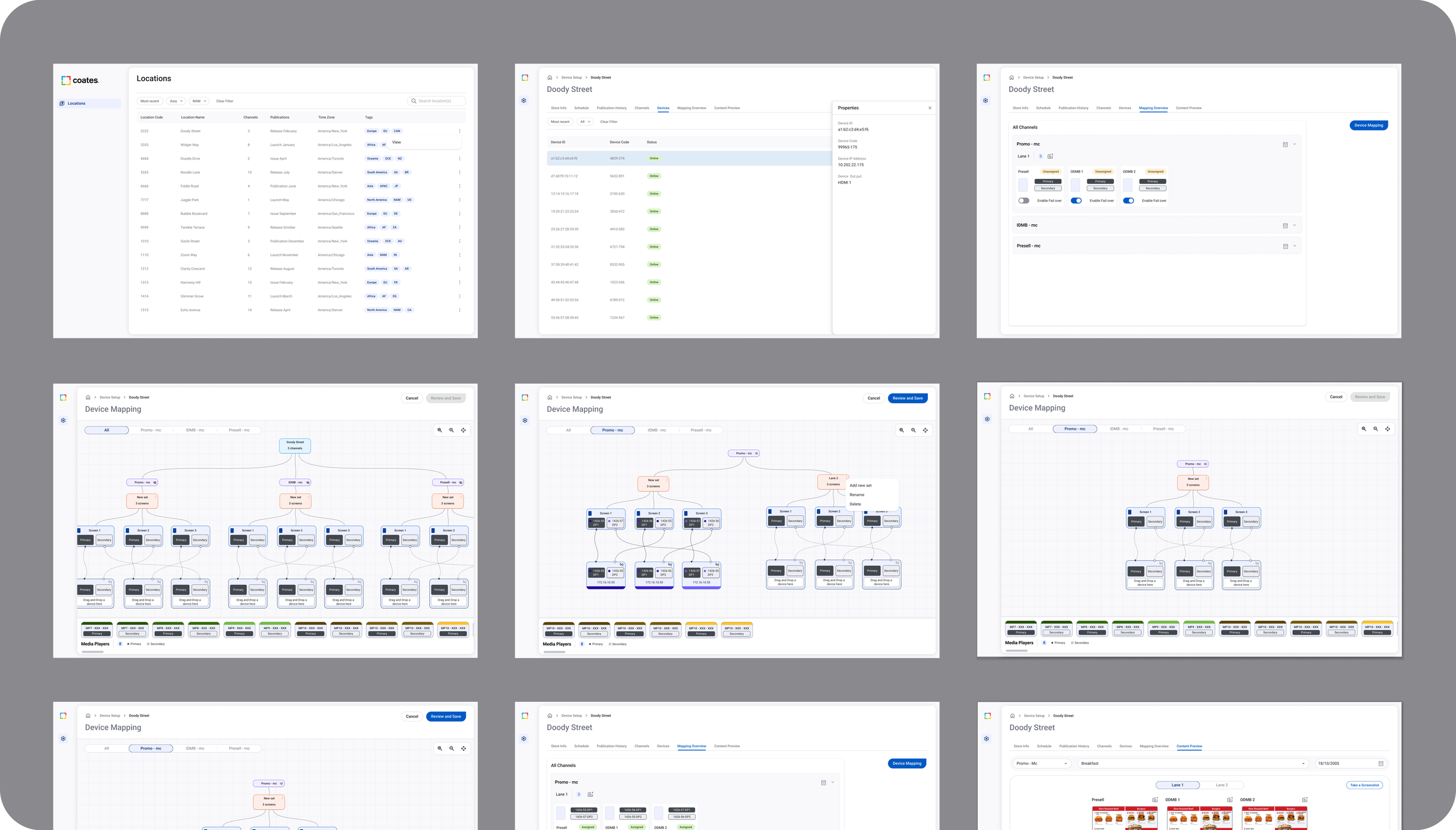Screen dimensions: 1456x830
Task: Click camera icon beside ODMB 2 preview
Action: tap(1305, 800)
